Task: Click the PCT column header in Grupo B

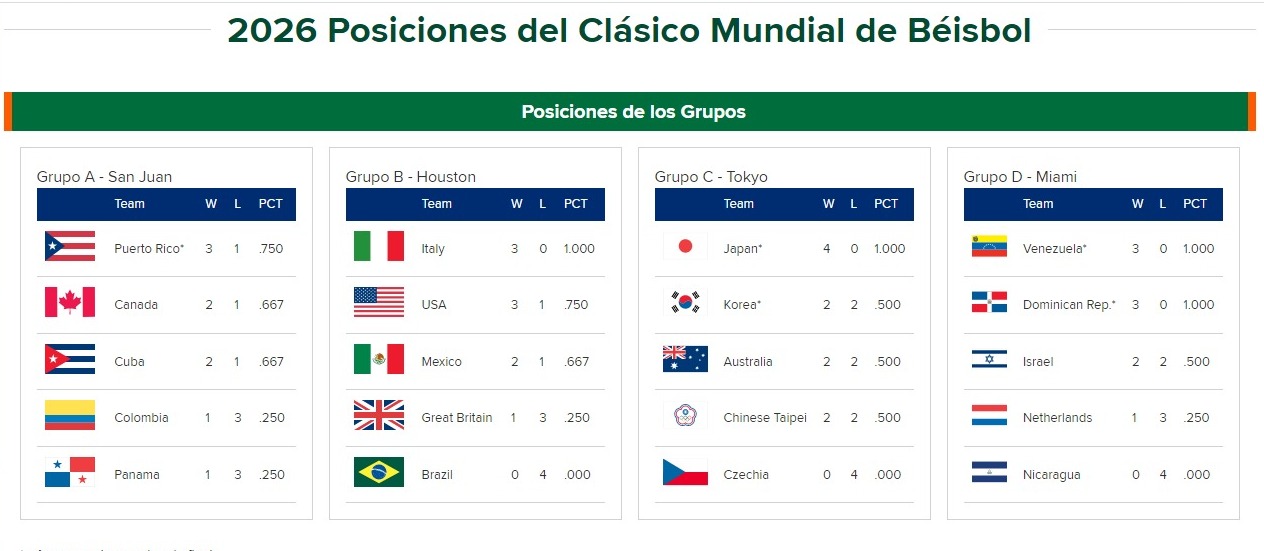Action: click(576, 204)
